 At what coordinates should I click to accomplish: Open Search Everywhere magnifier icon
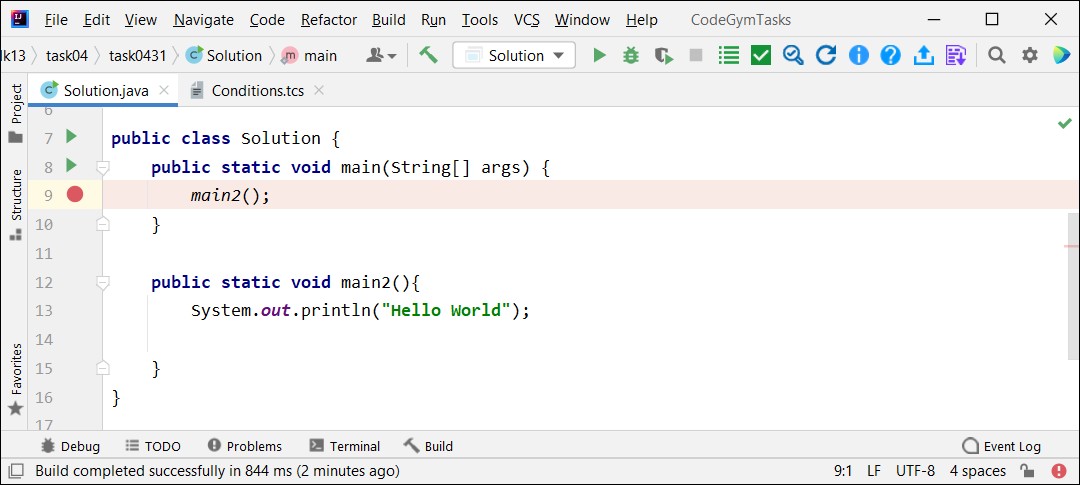(997, 55)
